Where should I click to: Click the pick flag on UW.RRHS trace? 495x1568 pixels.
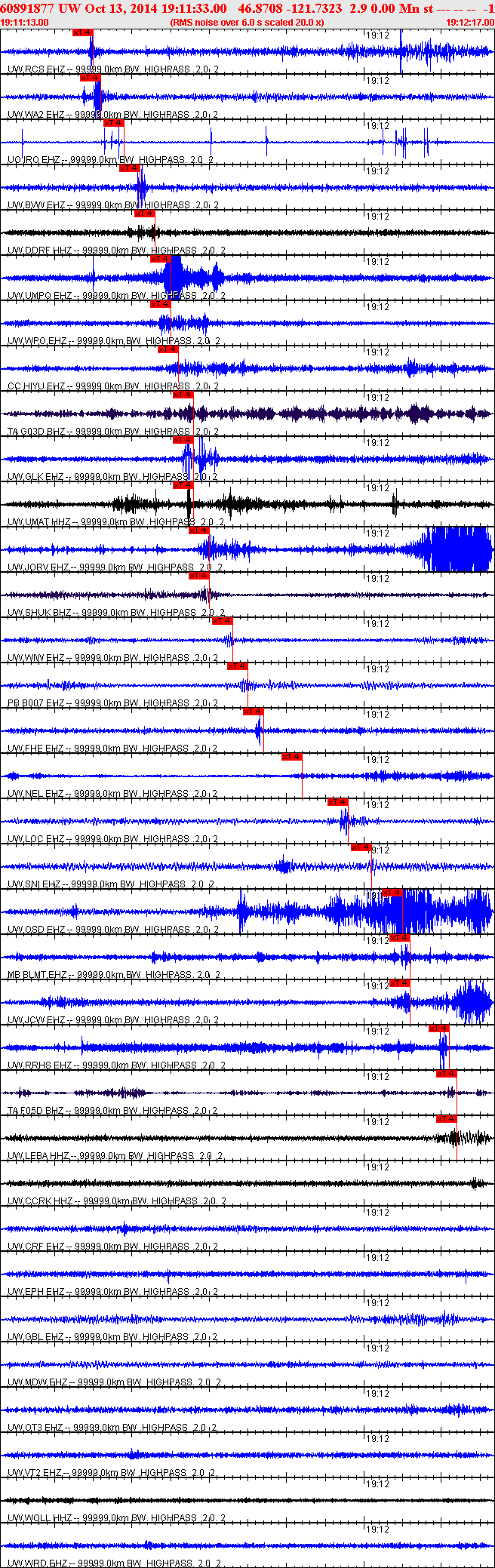tap(438, 1028)
